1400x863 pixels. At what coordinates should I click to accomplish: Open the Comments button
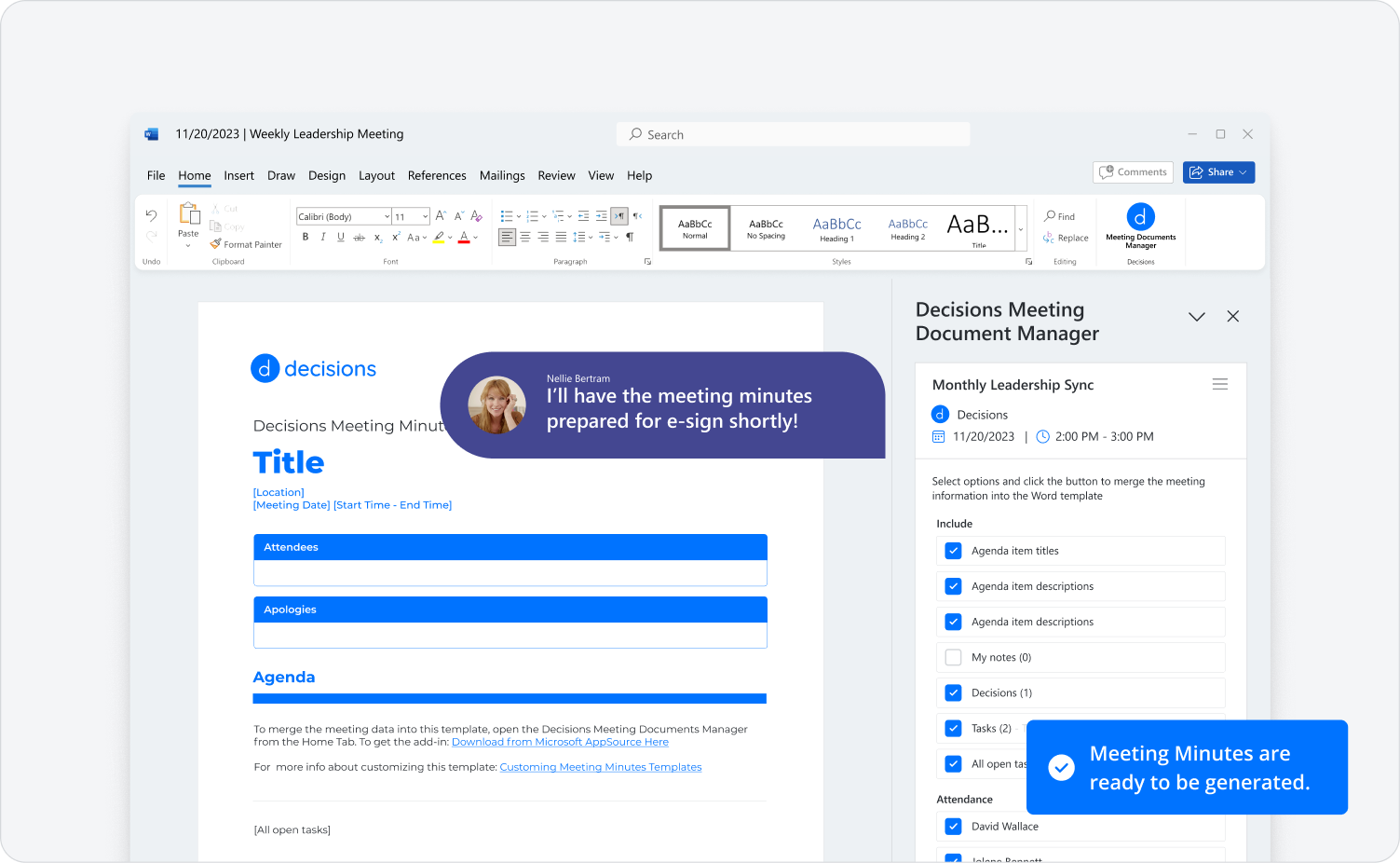[x=1133, y=172]
